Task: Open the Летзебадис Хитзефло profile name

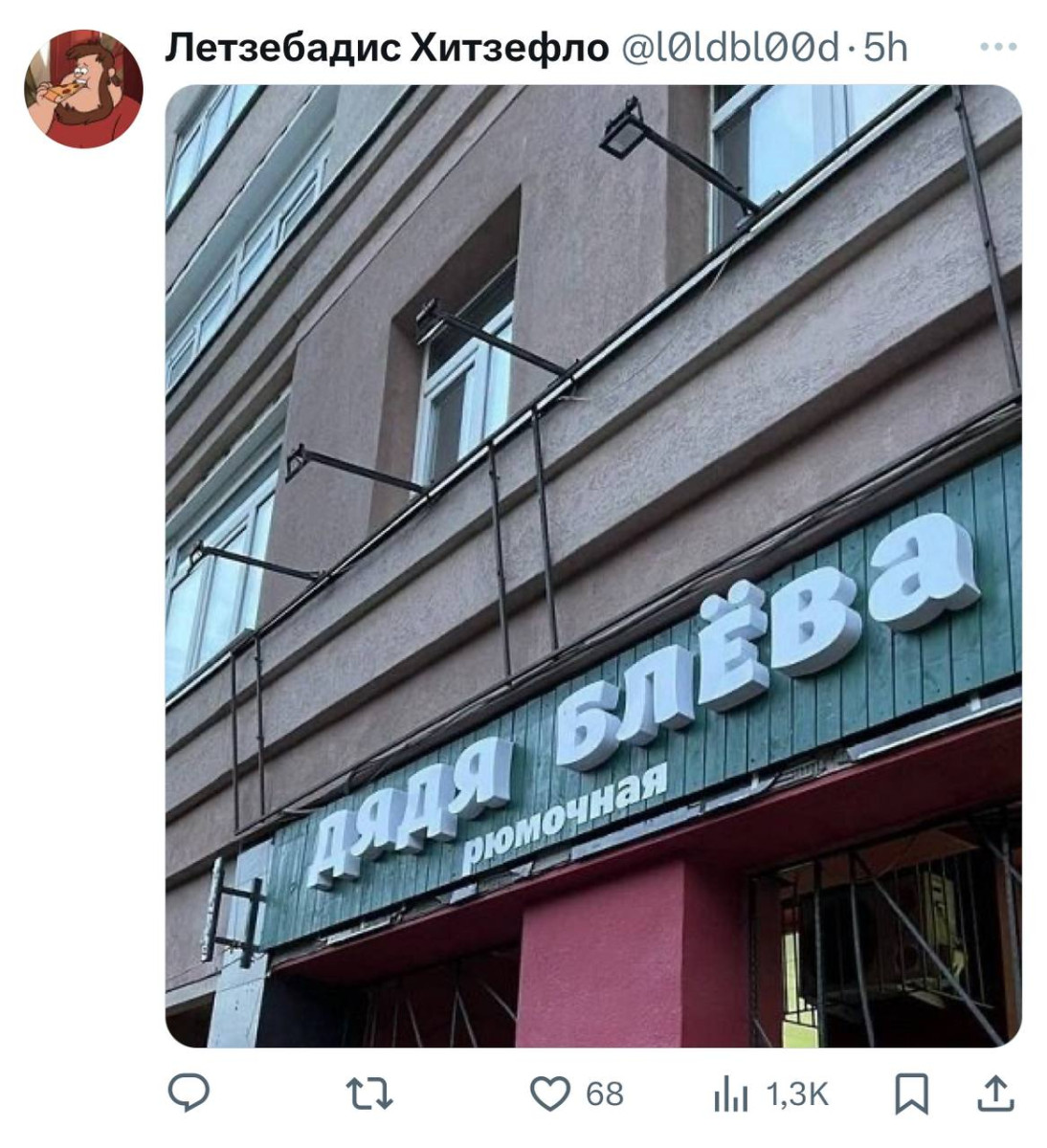Action: tap(387, 47)
